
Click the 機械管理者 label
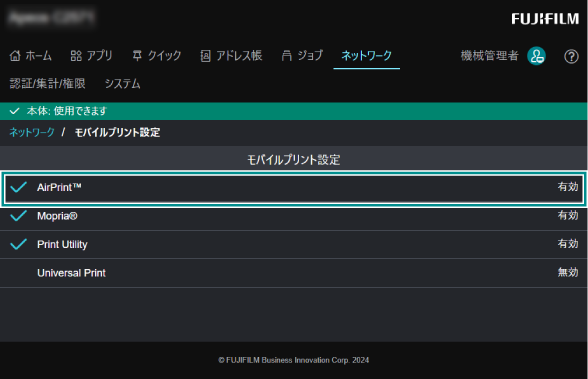point(489,56)
